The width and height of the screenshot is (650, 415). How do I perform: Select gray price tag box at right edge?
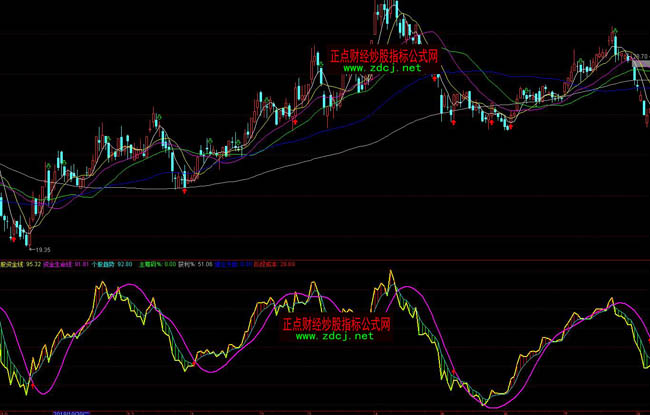coord(639,63)
